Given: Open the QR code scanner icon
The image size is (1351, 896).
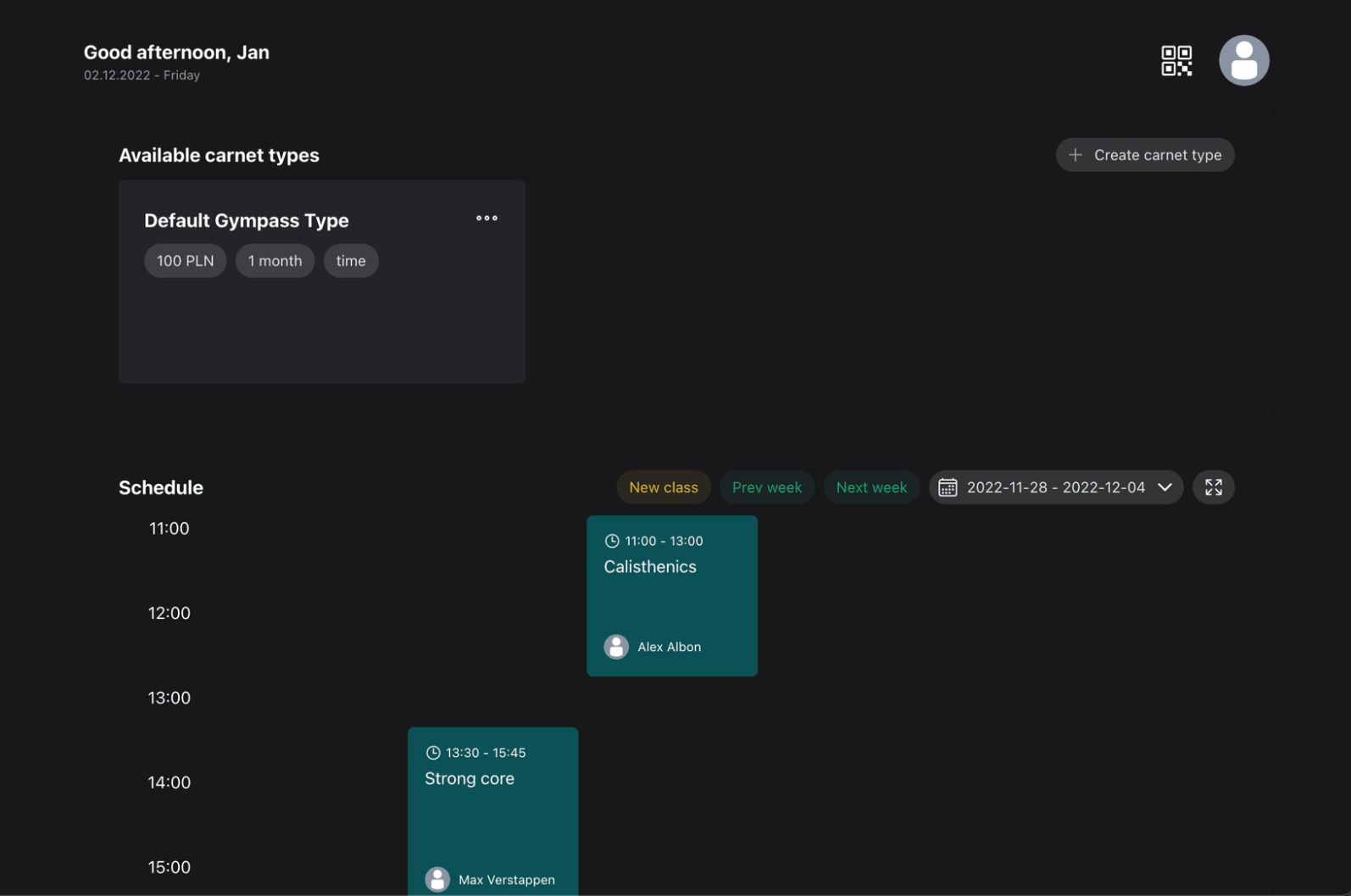Looking at the screenshot, I should coord(1176,61).
